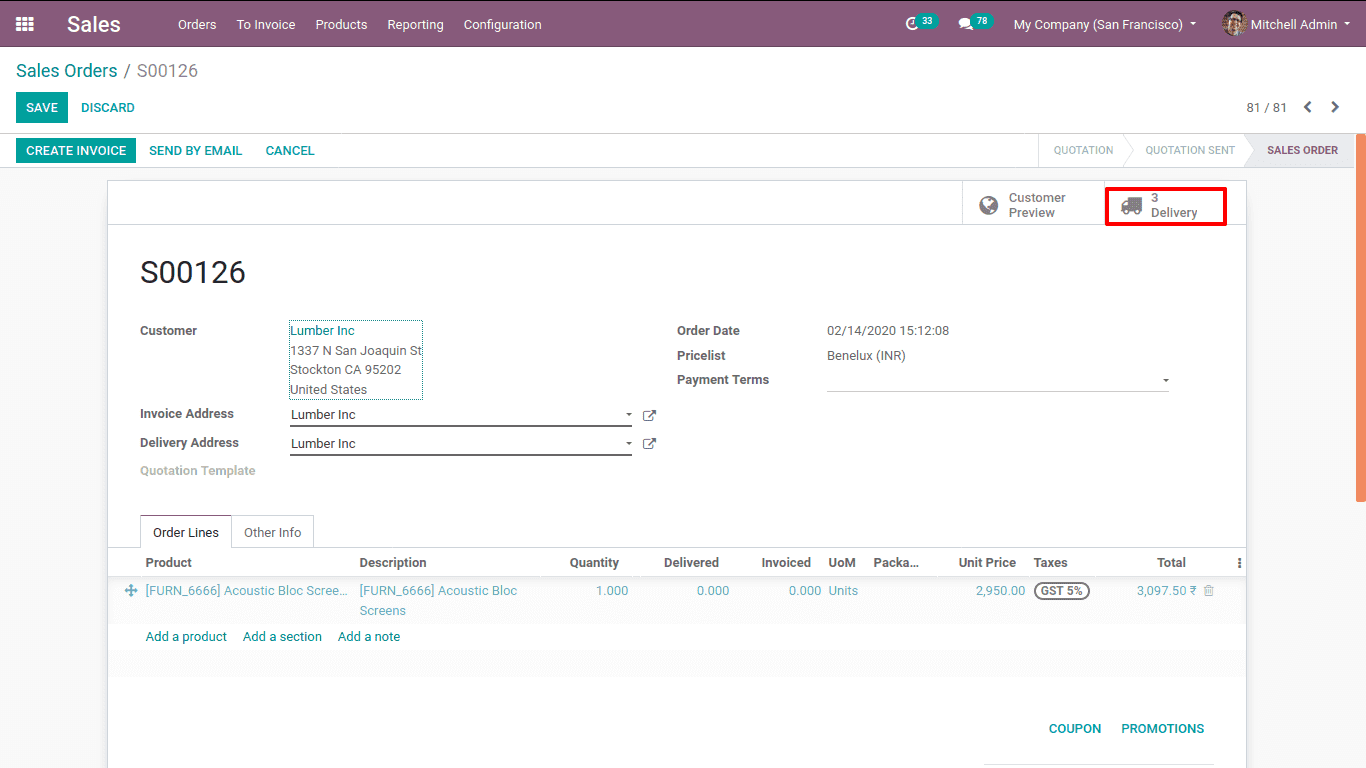Click order date 02/14/2020 15:12:08

[888, 331]
